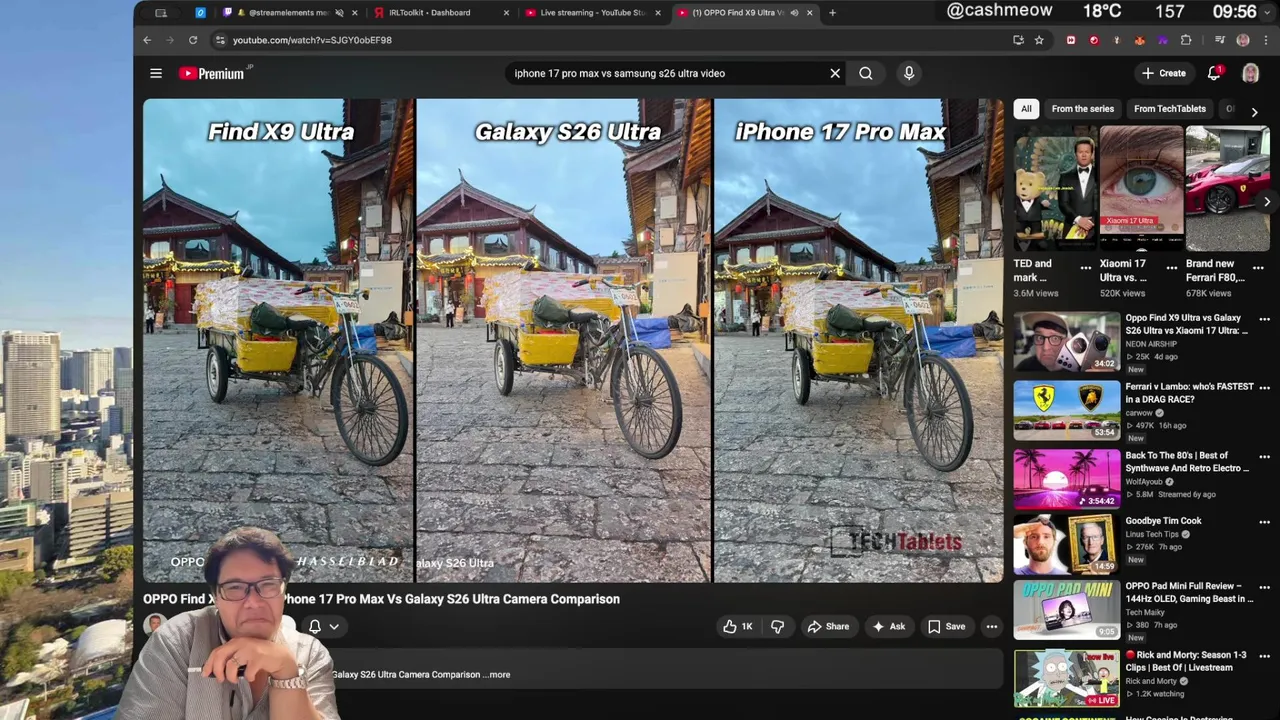This screenshot has width=1280, height=720.
Task: Show more filter chips with right arrow
Action: point(1254,112)
